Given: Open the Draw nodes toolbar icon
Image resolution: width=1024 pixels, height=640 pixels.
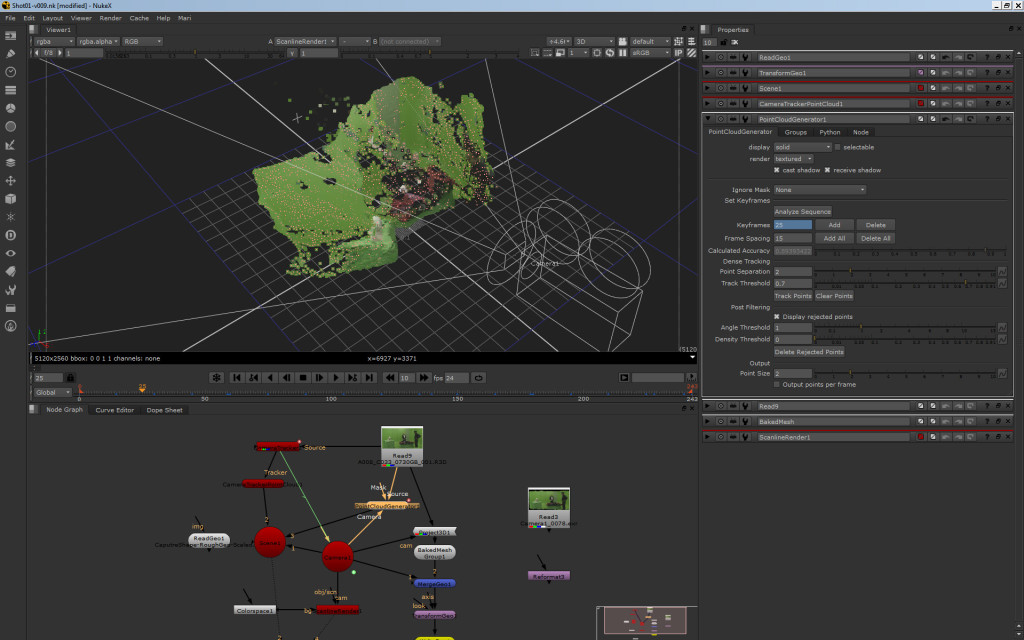Looking at the screenshot, I should click(11, 53).
